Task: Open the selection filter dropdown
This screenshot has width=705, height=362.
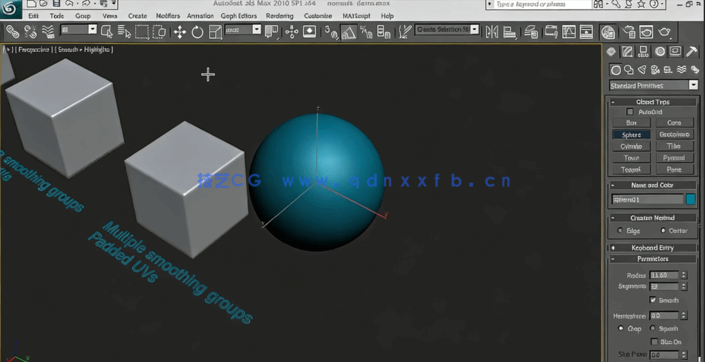Action: [x=79, y=30]
